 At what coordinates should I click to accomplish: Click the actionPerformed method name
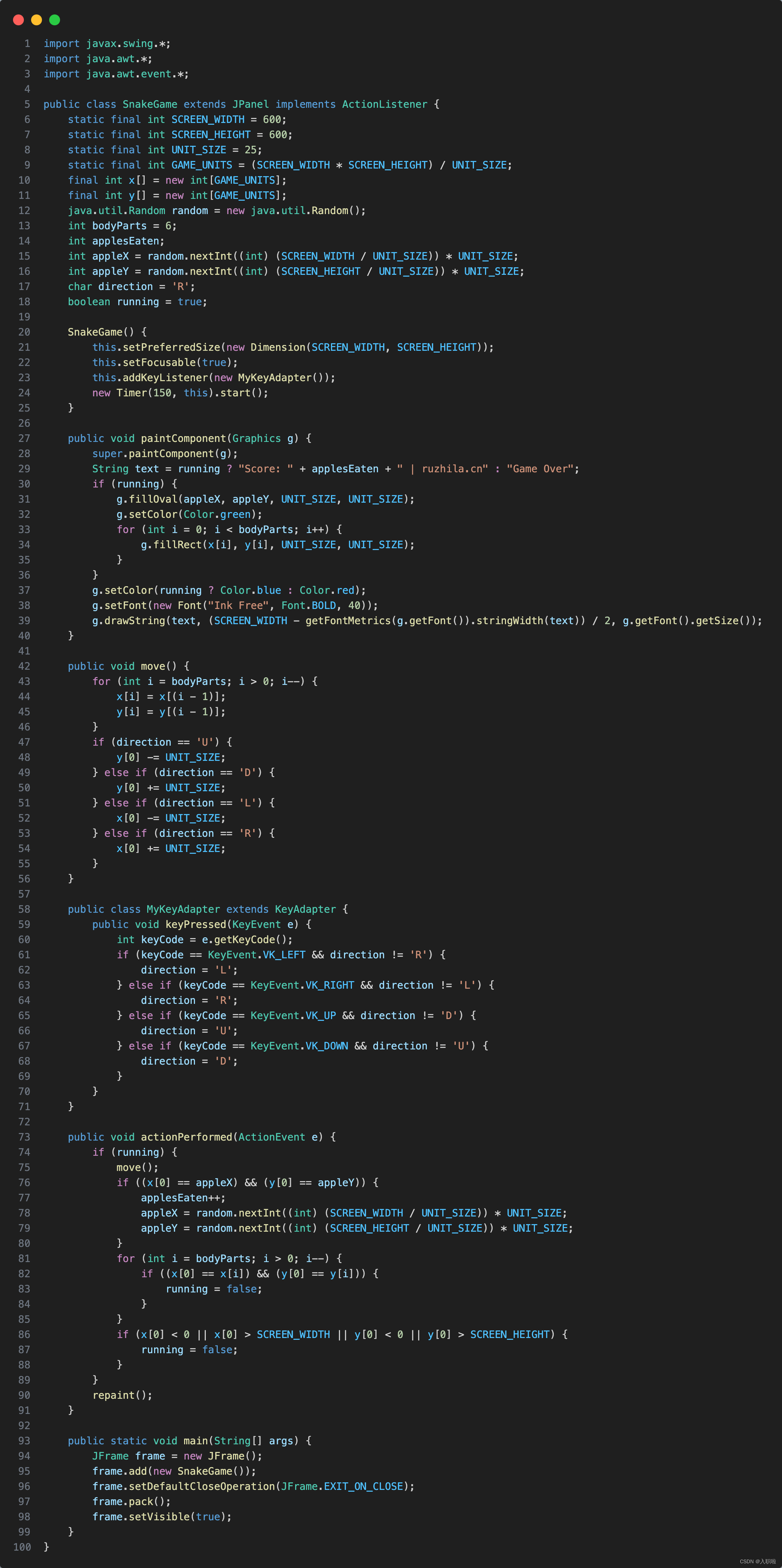click(186, 1137)
